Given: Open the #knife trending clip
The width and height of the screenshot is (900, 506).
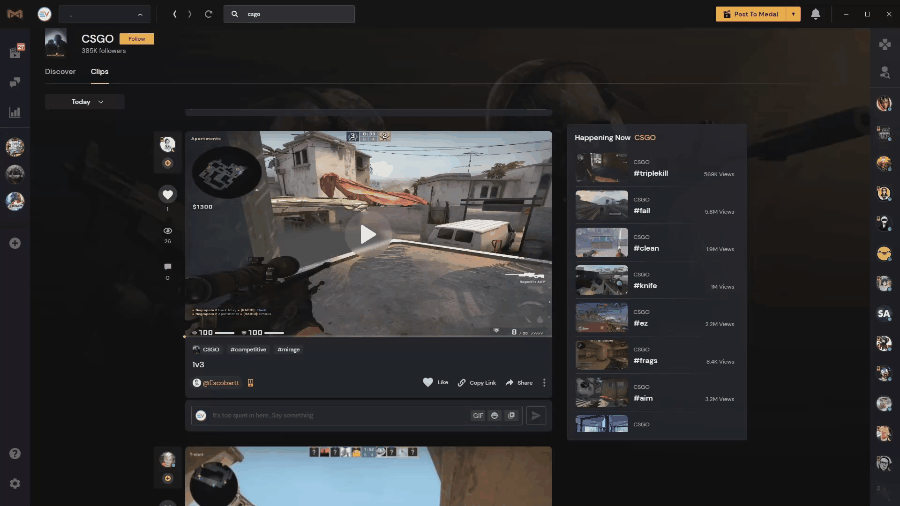Looking at the screenshot, I should pos(655,280).
